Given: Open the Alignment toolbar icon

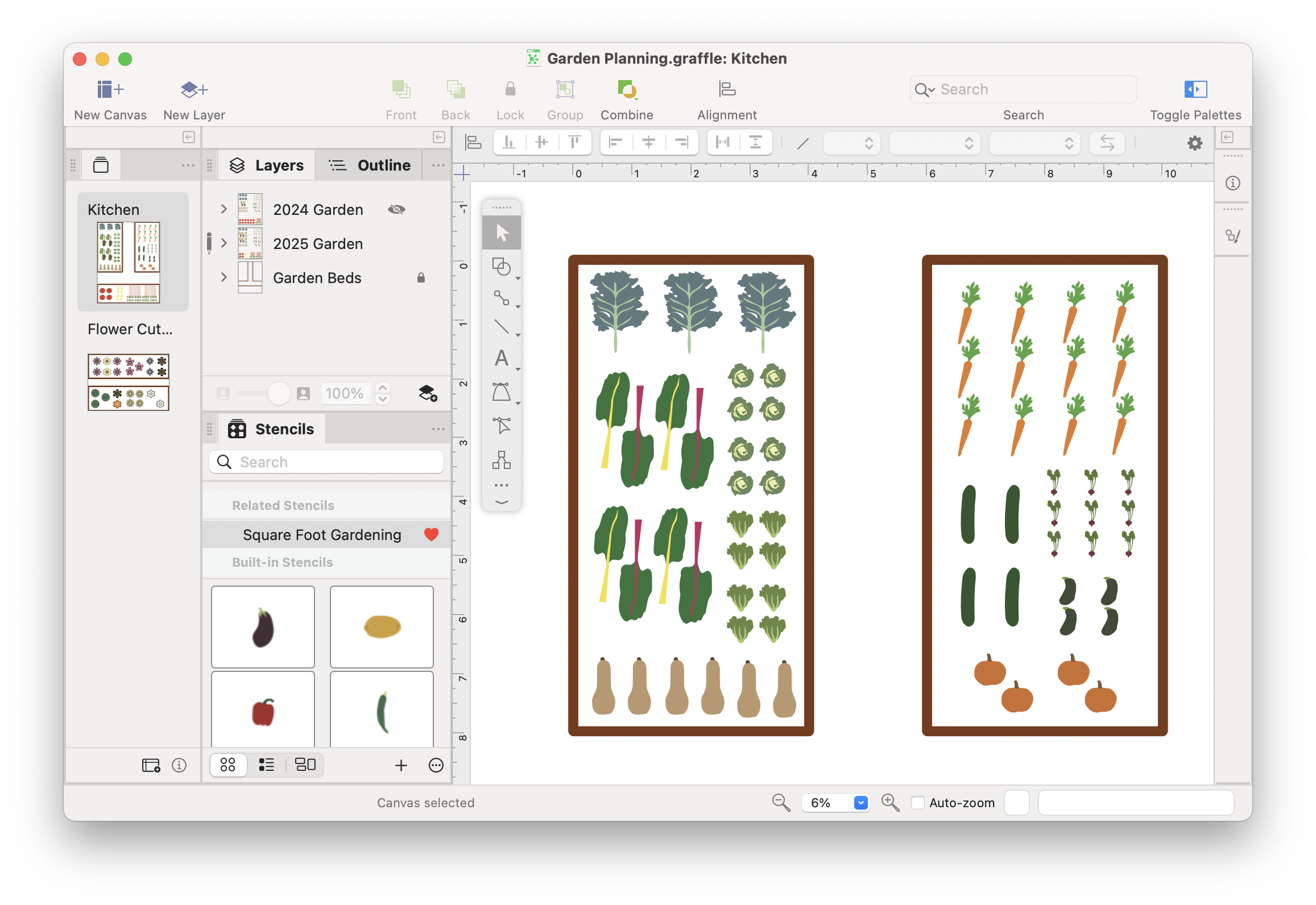Looking at the screenshot, I should point(727,89).
